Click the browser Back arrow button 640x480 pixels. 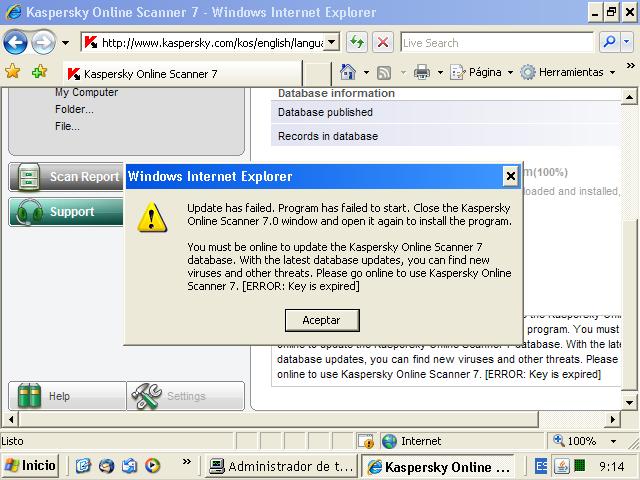tap(15, 43)
